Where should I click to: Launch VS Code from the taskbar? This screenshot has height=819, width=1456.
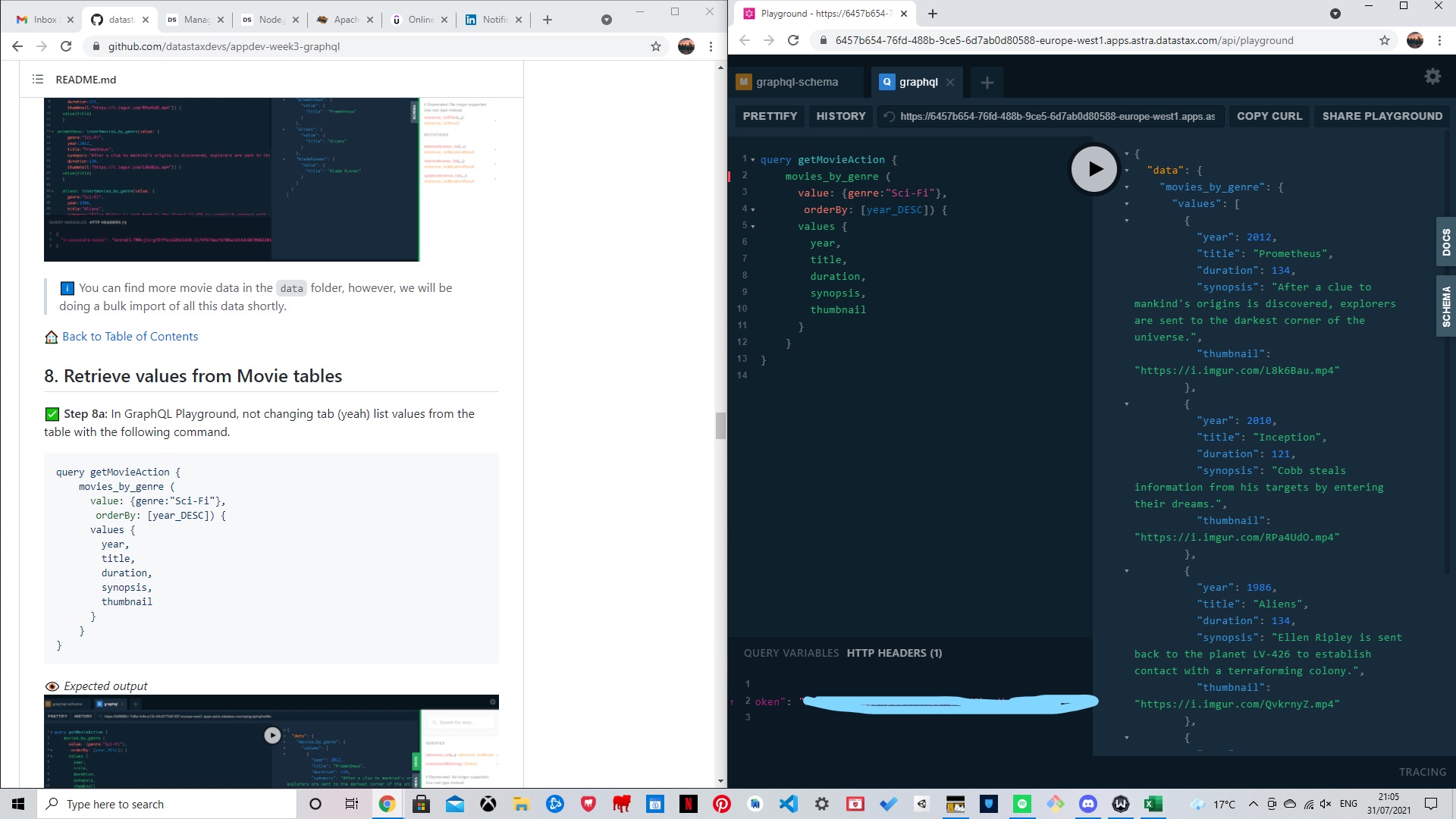point(789,804)
